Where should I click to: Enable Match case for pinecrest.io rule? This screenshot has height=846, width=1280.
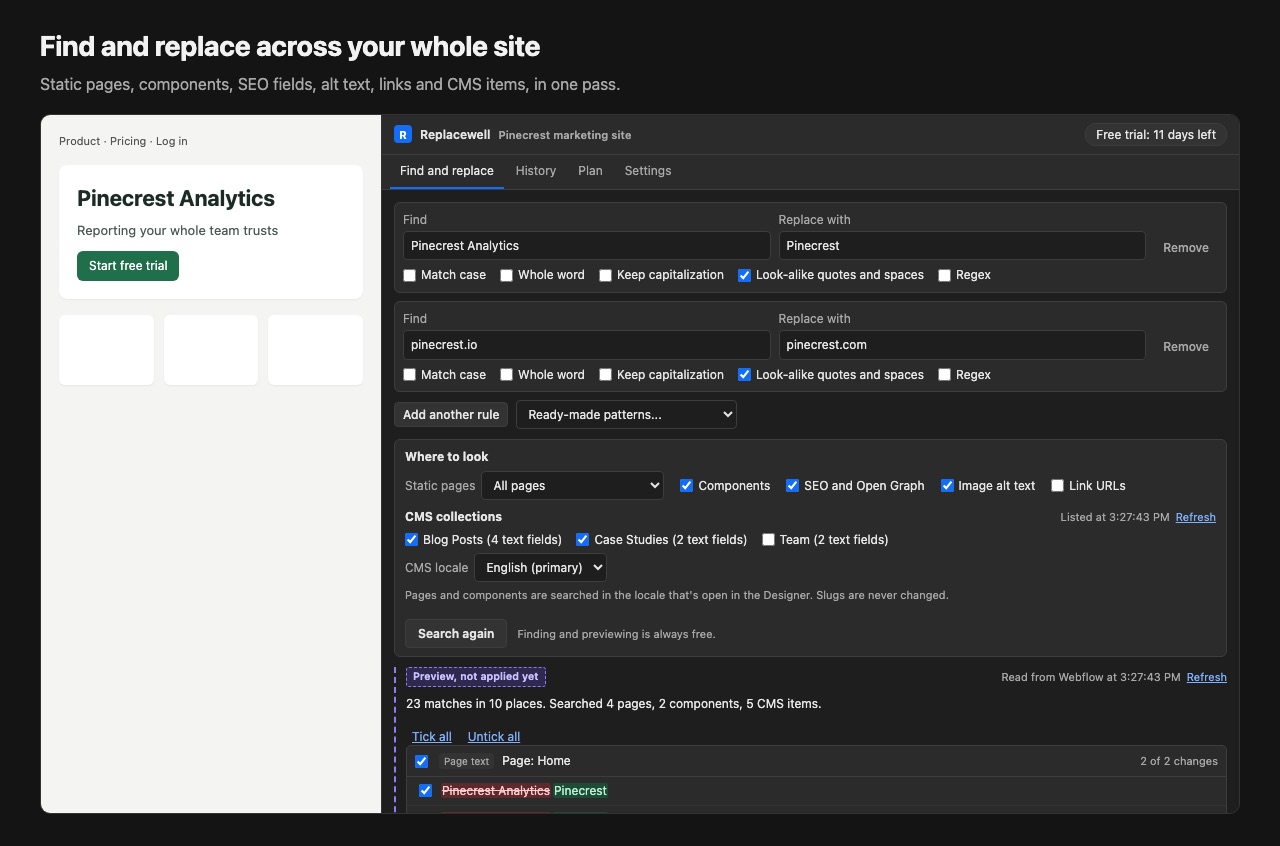[x=410, y=375]
